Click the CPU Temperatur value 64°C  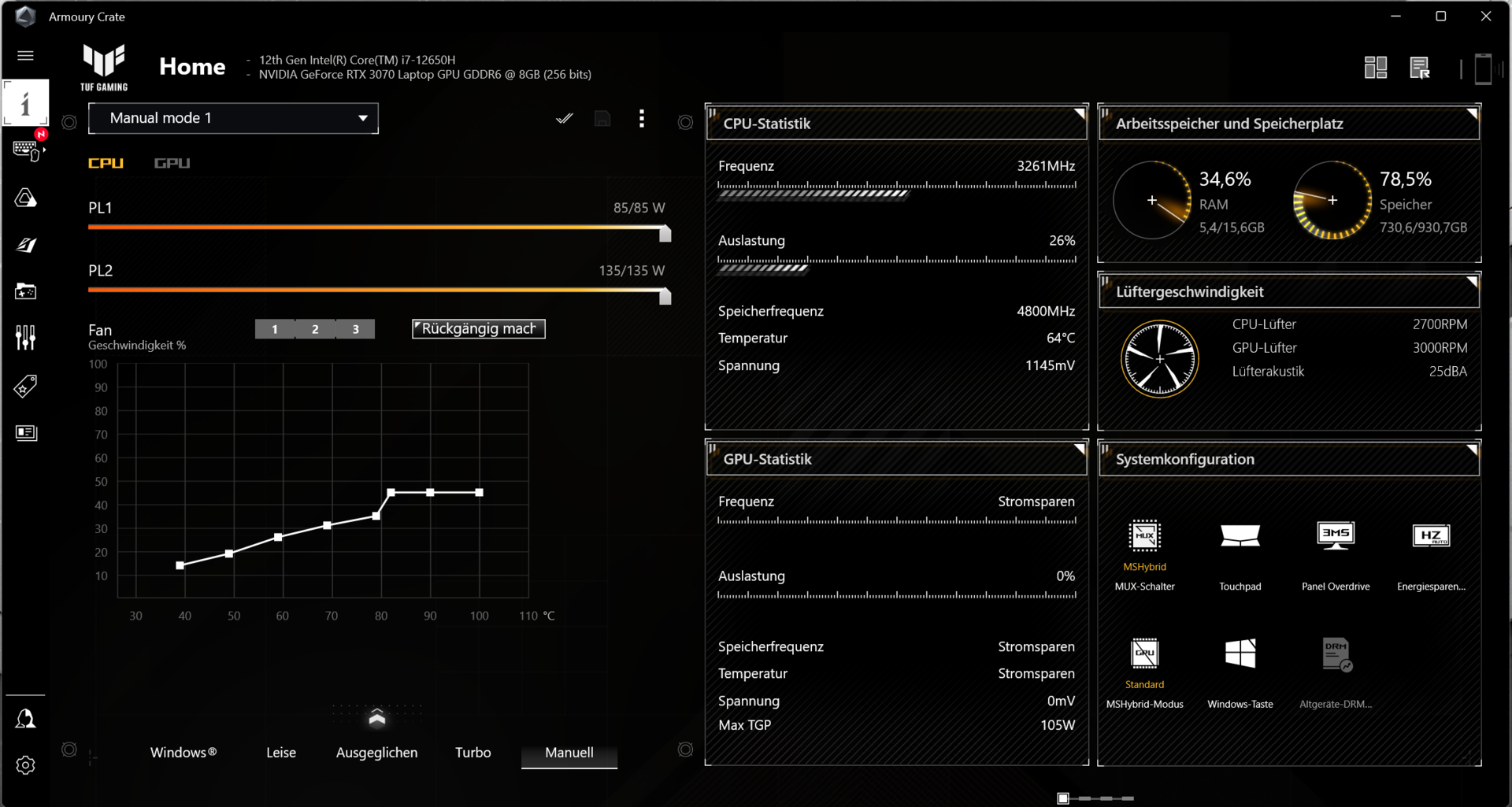pos(1061,338)
